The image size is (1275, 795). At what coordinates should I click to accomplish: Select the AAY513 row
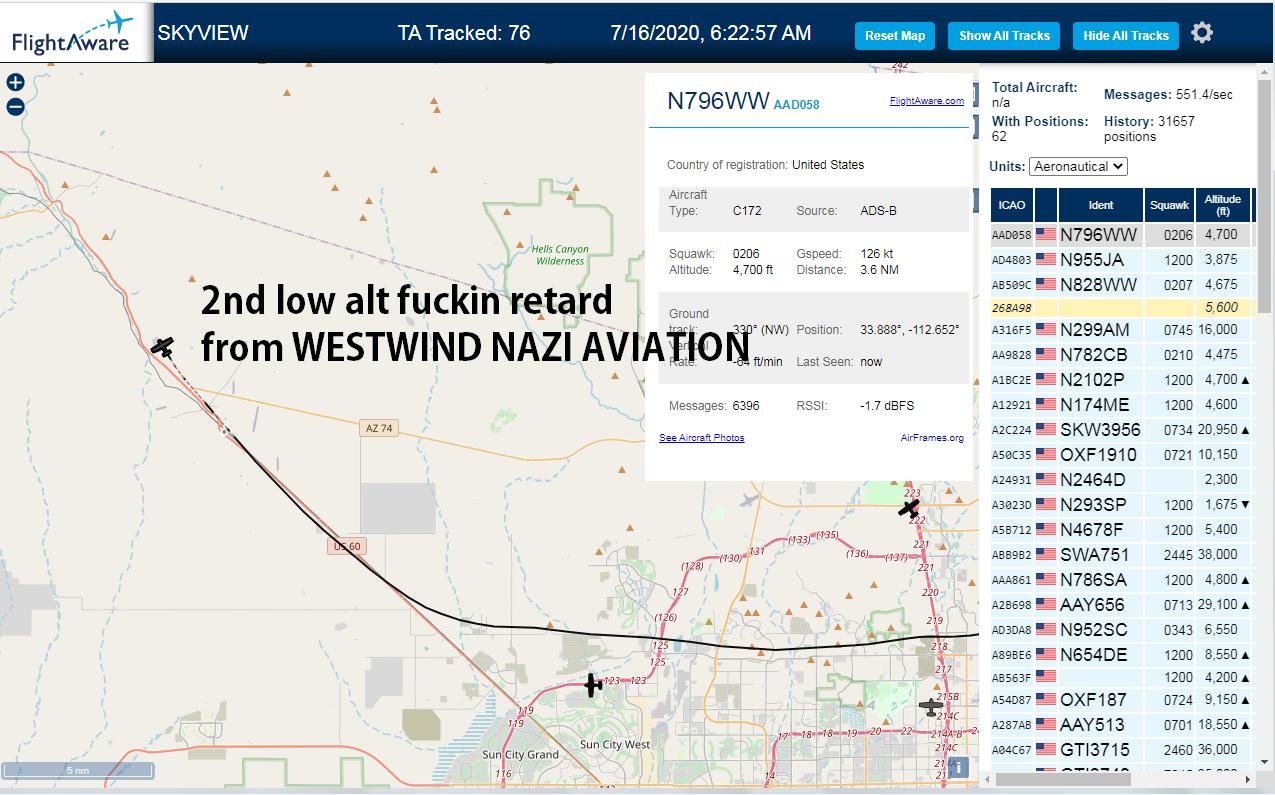click(1121, 724)
